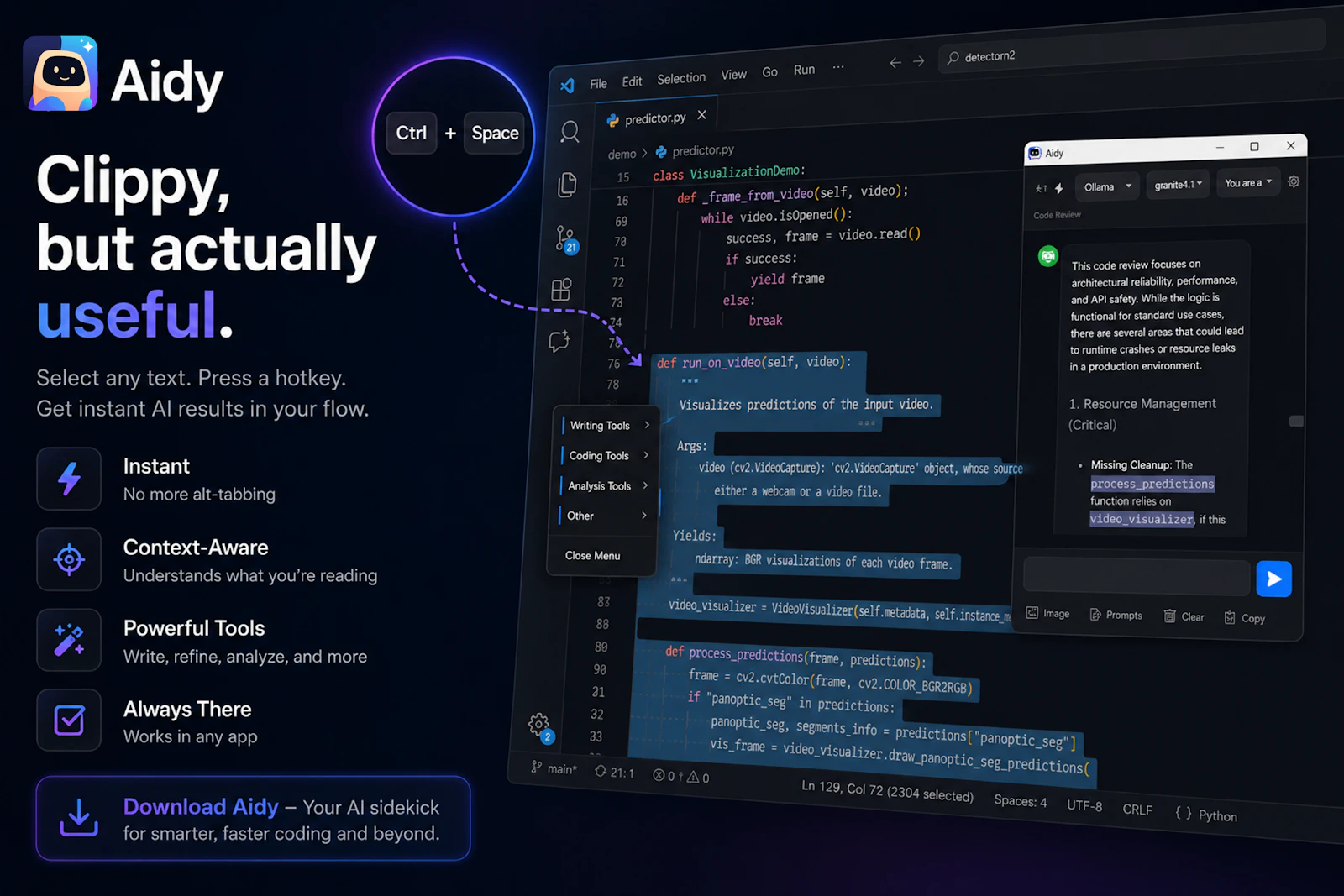
Task: Click the sync changes 21:1 indicator
Action: (x=614, y=772)
